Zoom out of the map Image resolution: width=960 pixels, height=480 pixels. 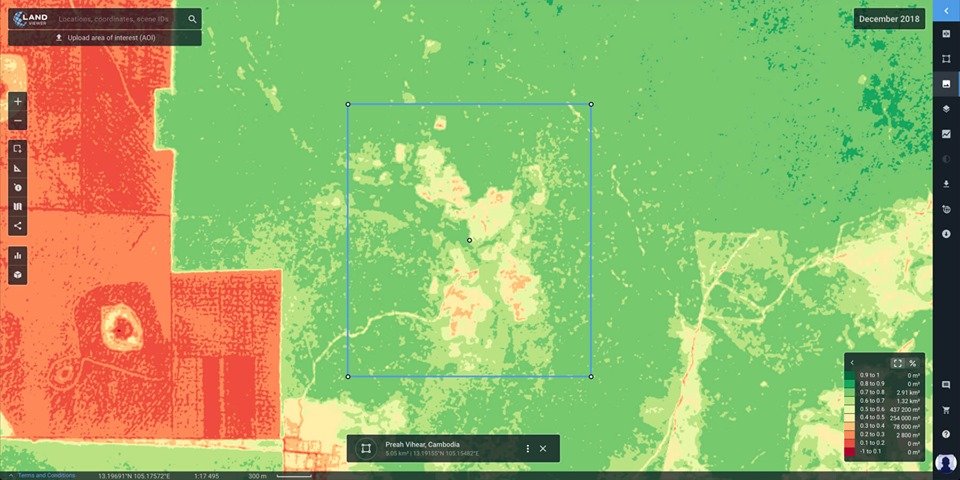(x=18, y=121)
